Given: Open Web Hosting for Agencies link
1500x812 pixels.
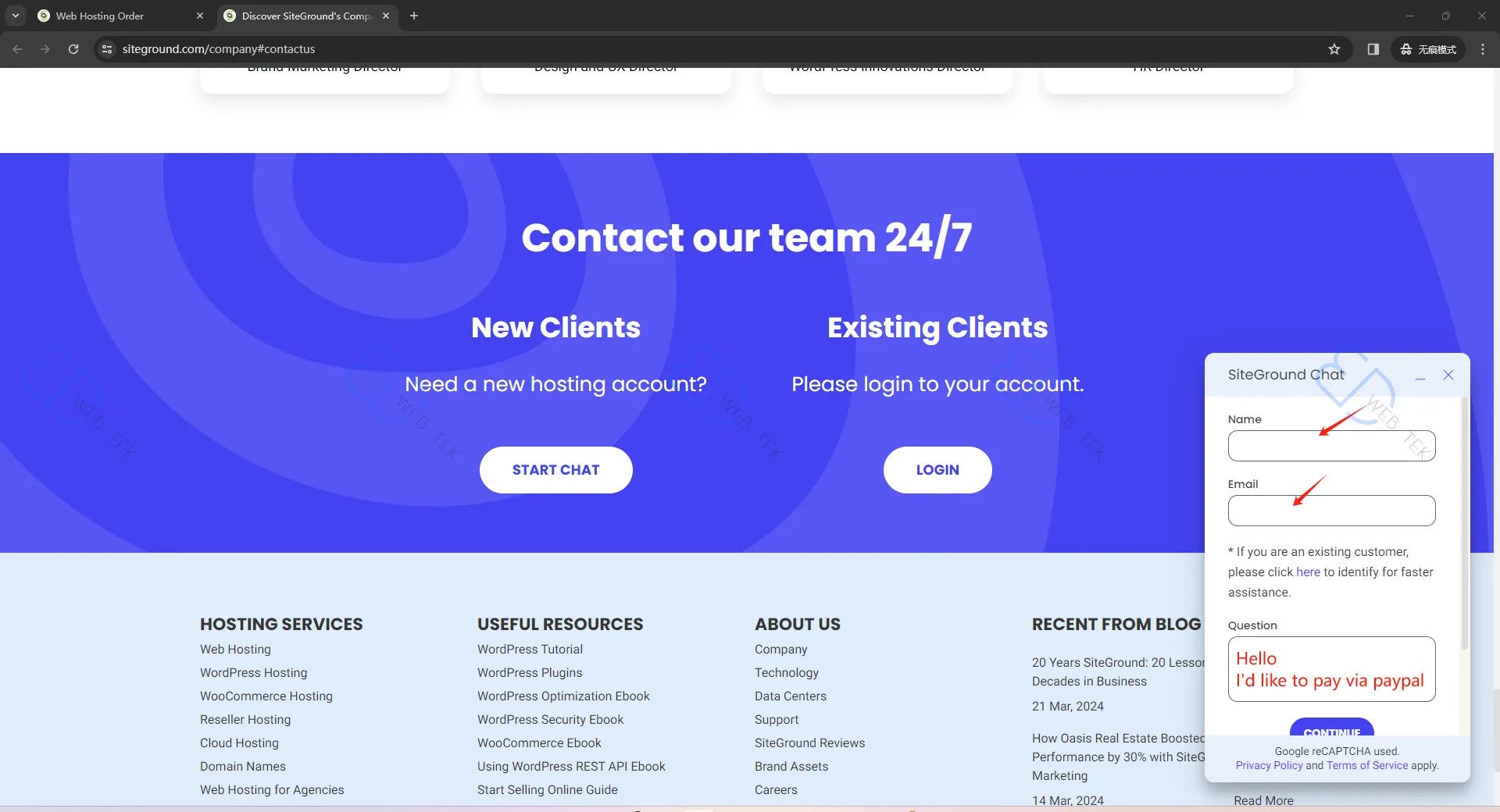Looking at the screenshot, I should [x=272, y=789].
